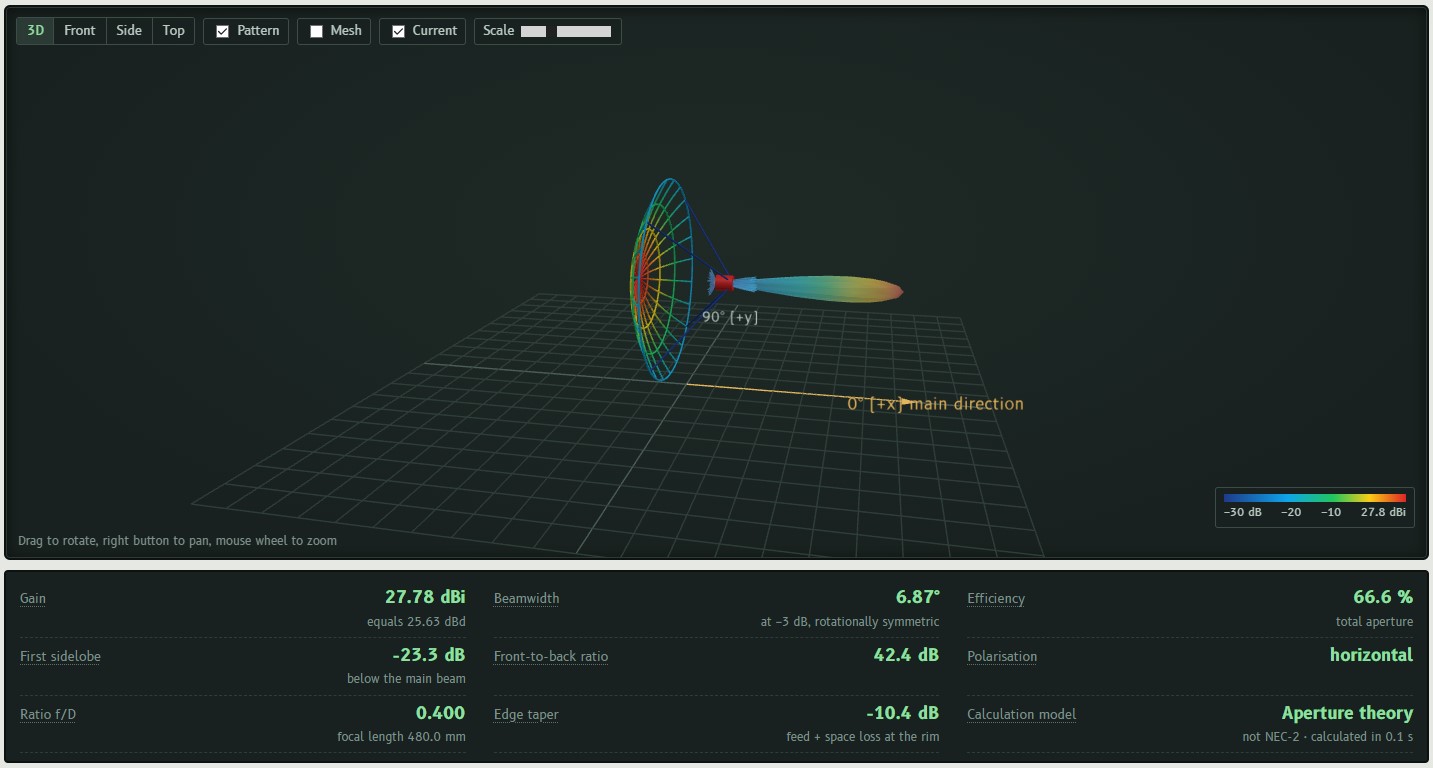Viewport: 1433px width, 768px height.
Task: Click the red feed horn in the 3D view
Action: tap(724, 283)
